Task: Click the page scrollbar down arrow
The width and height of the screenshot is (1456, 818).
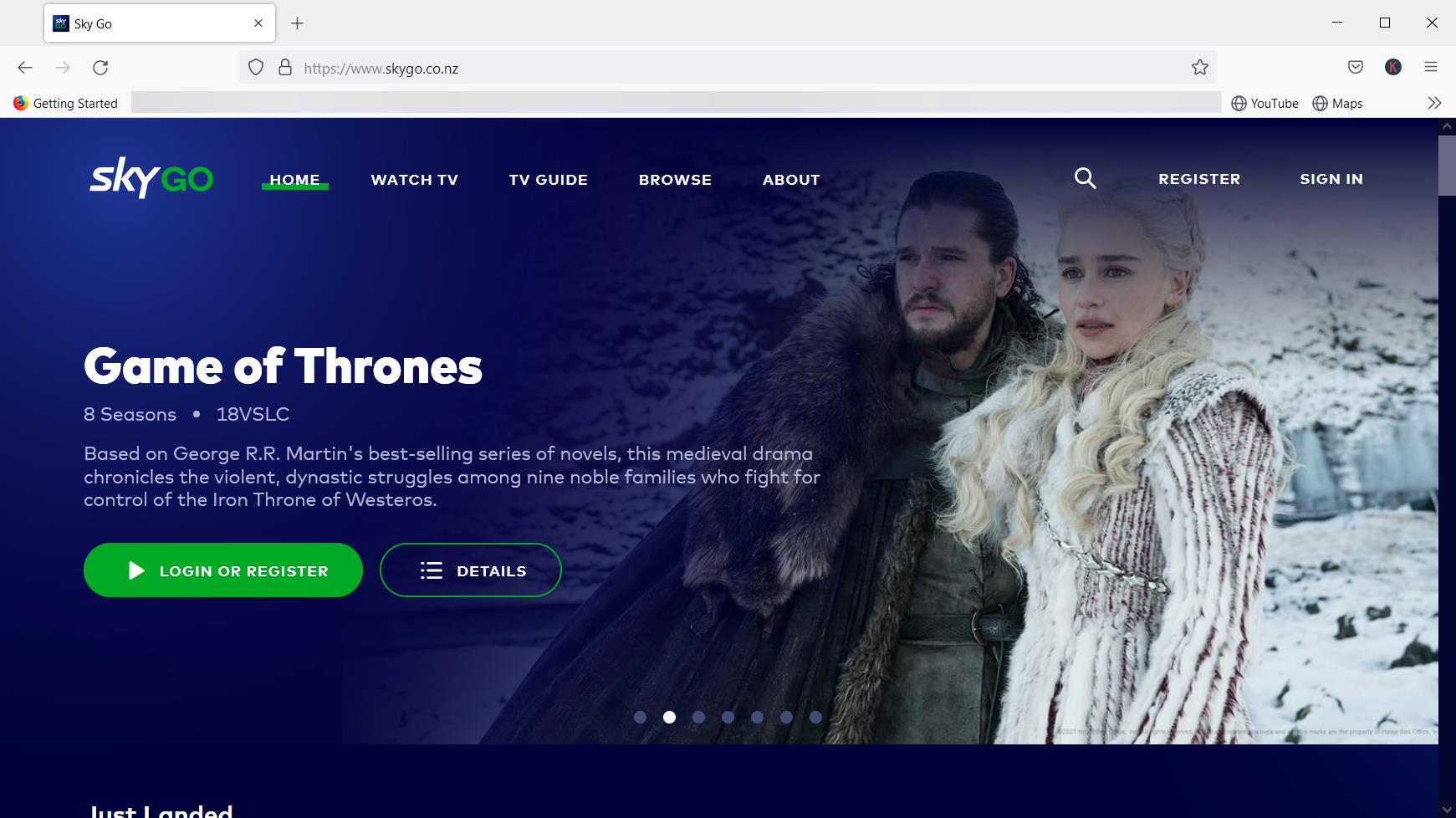Action: pyautogui.click(x=1447, y=809)
